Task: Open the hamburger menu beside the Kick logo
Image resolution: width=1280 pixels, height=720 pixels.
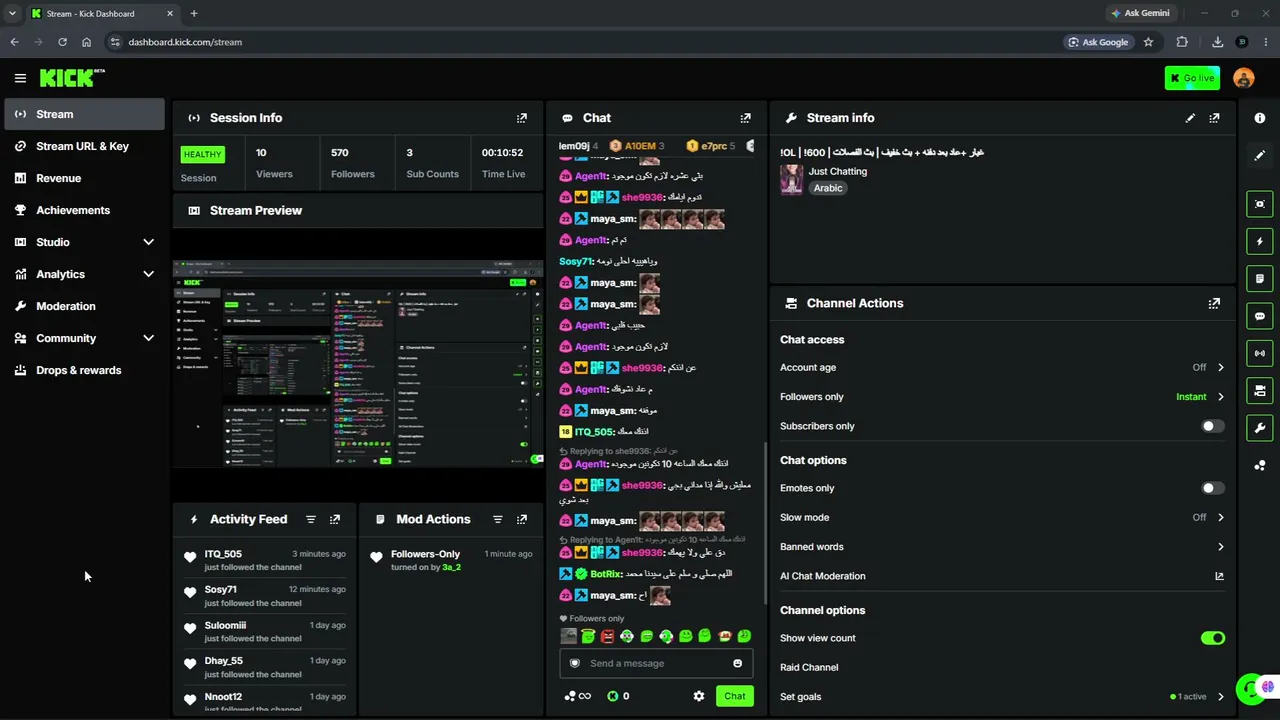Action: pos(20,78)
